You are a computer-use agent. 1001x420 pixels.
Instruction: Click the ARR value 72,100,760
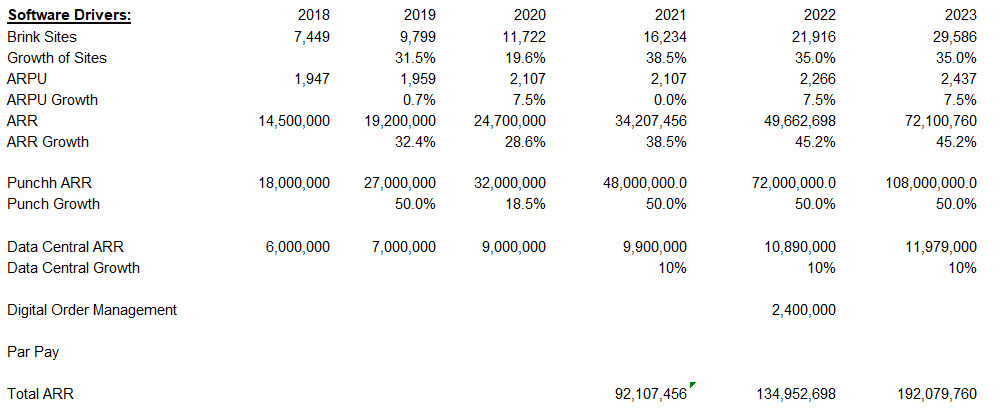[x=941, y=121]
